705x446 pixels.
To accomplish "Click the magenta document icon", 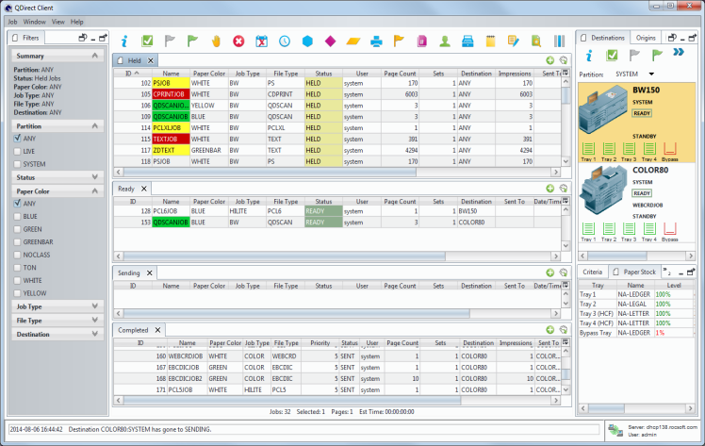I will click(422, 41).
